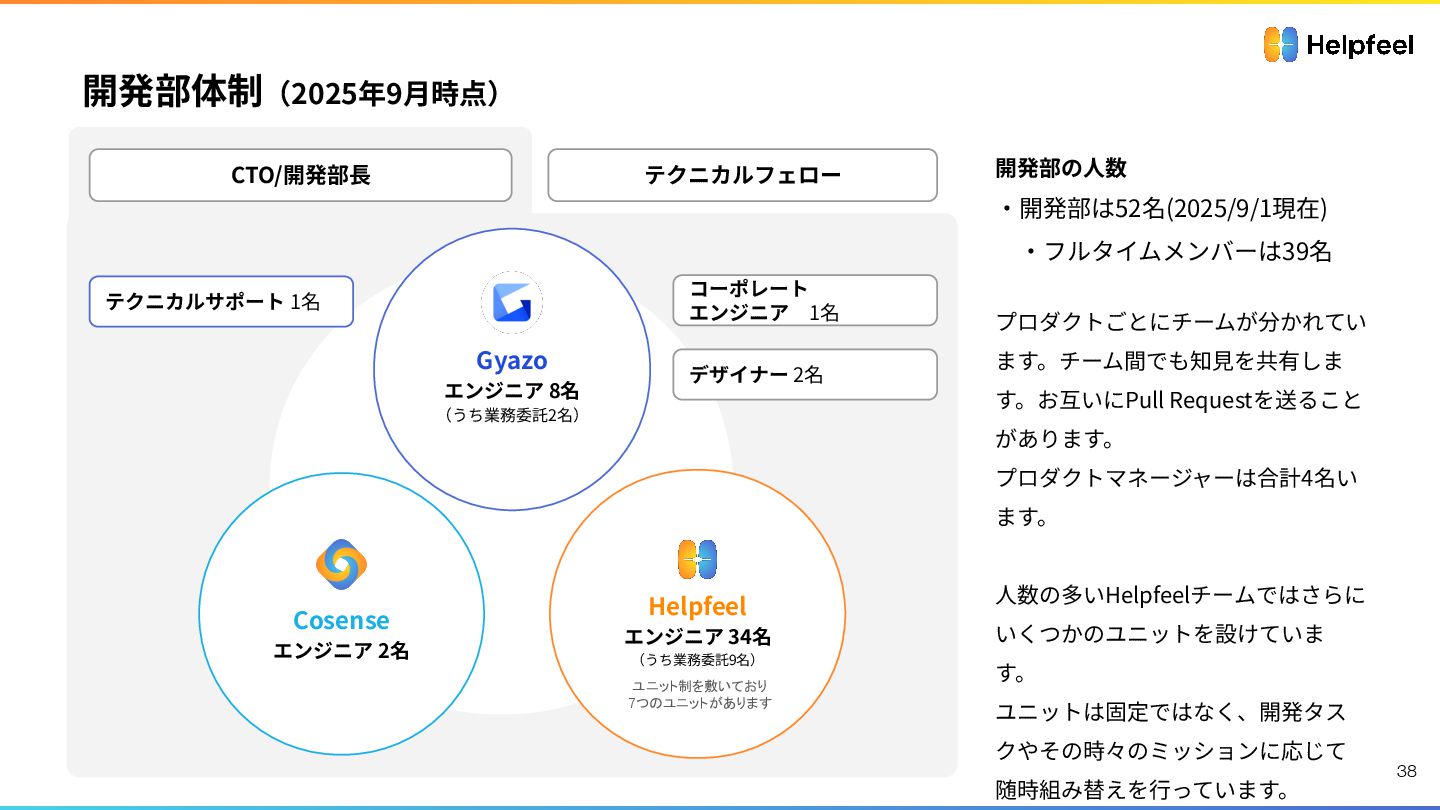
Task: Click the page number 38
Action: click(1406, 771)
